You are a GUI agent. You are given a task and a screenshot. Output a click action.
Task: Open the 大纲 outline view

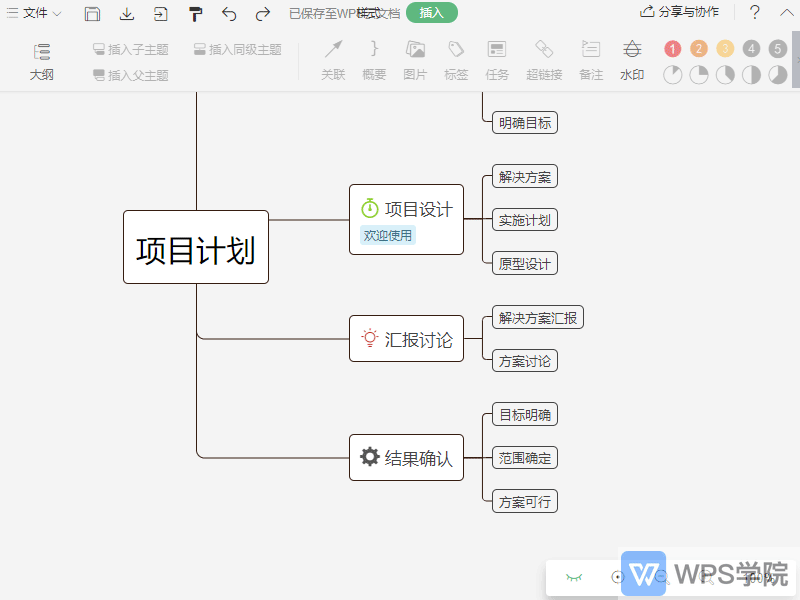[41, 62]
